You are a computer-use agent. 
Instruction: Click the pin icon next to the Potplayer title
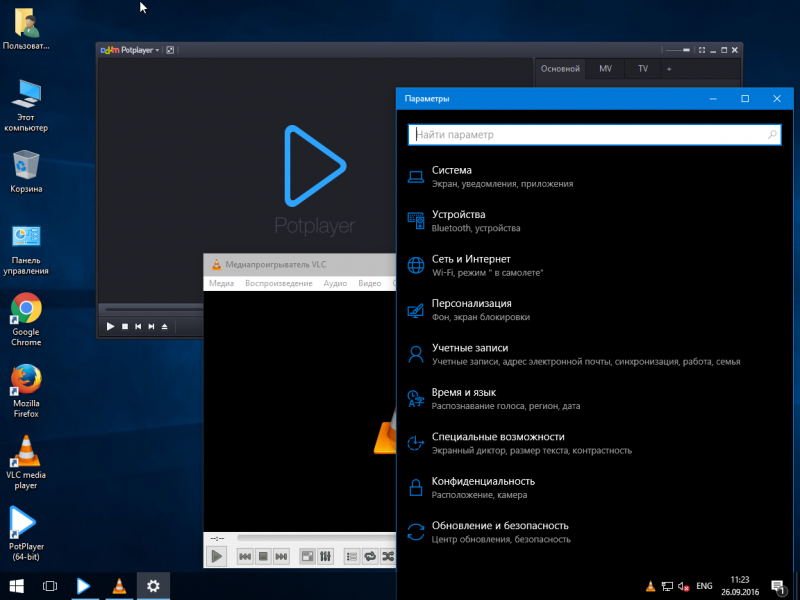(x=170, y=50)
